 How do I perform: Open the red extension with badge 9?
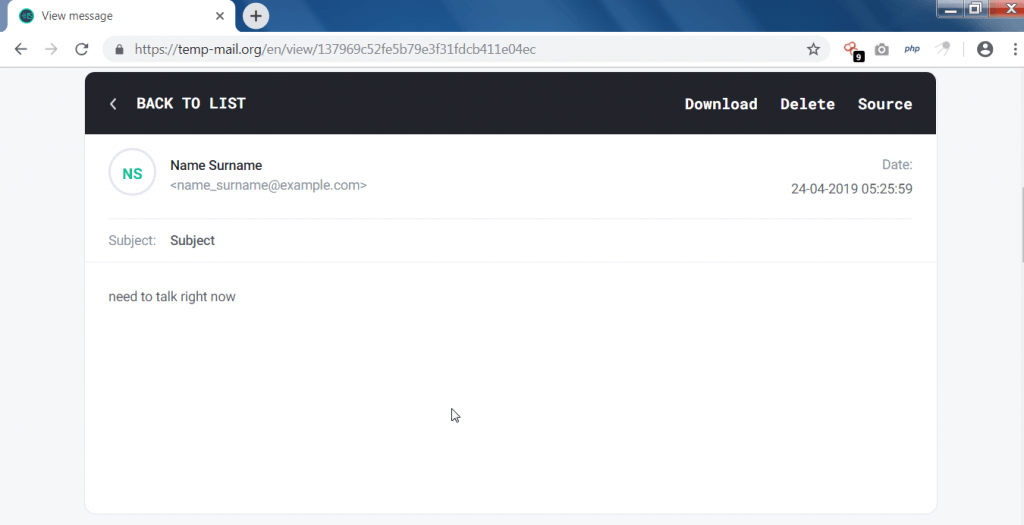click(x=852, y=50)
